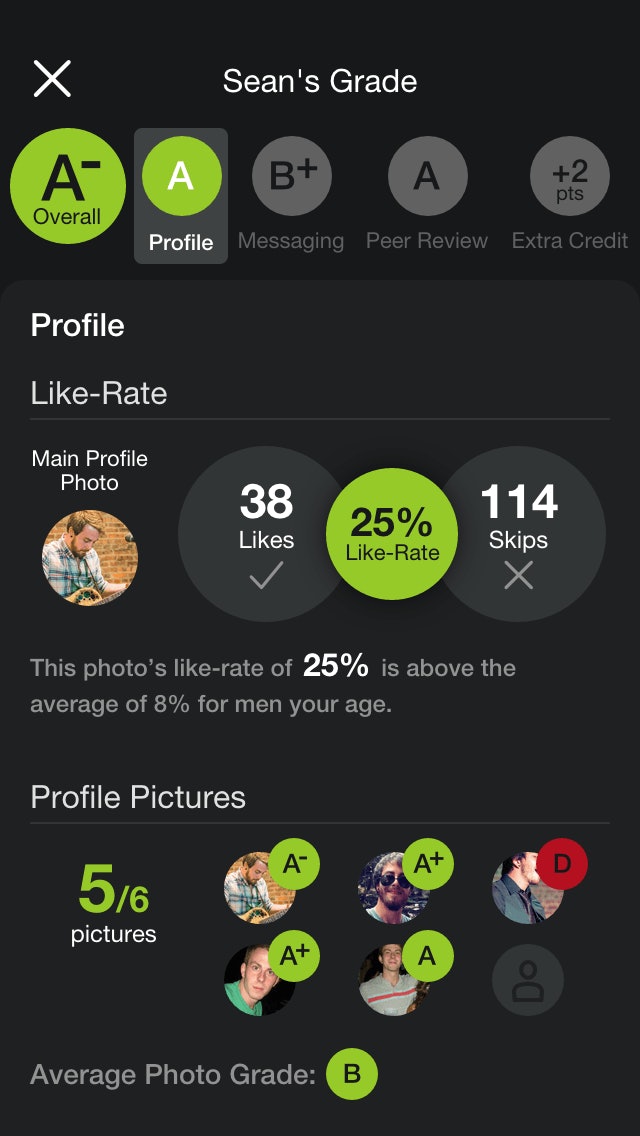Click the Average Photo Grade B badge
Viewport: 640px width, 1136px height.
pyautogui.click(x=352, y=1075)
